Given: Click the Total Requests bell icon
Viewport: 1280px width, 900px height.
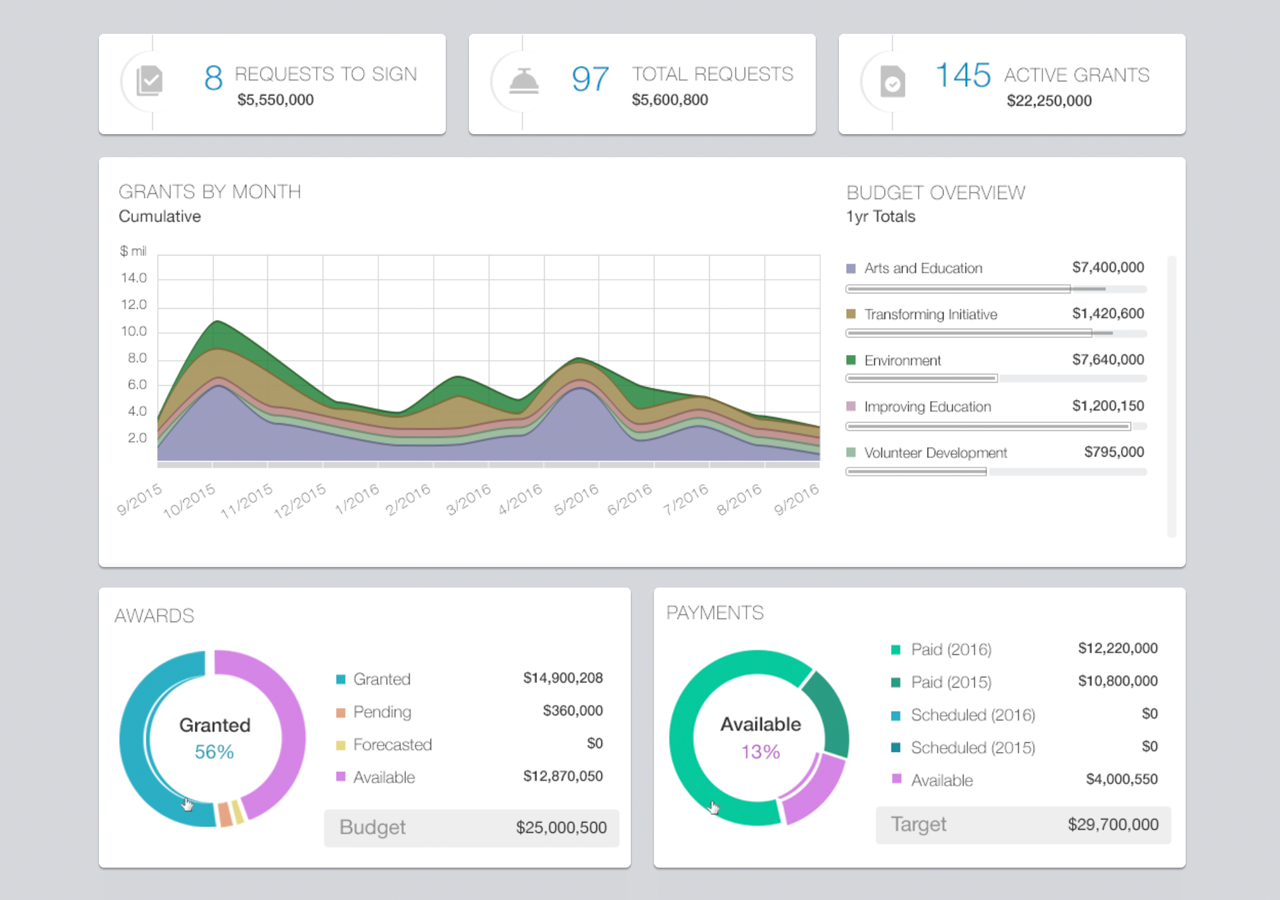Looking at the screenshot, I should 523,81.
